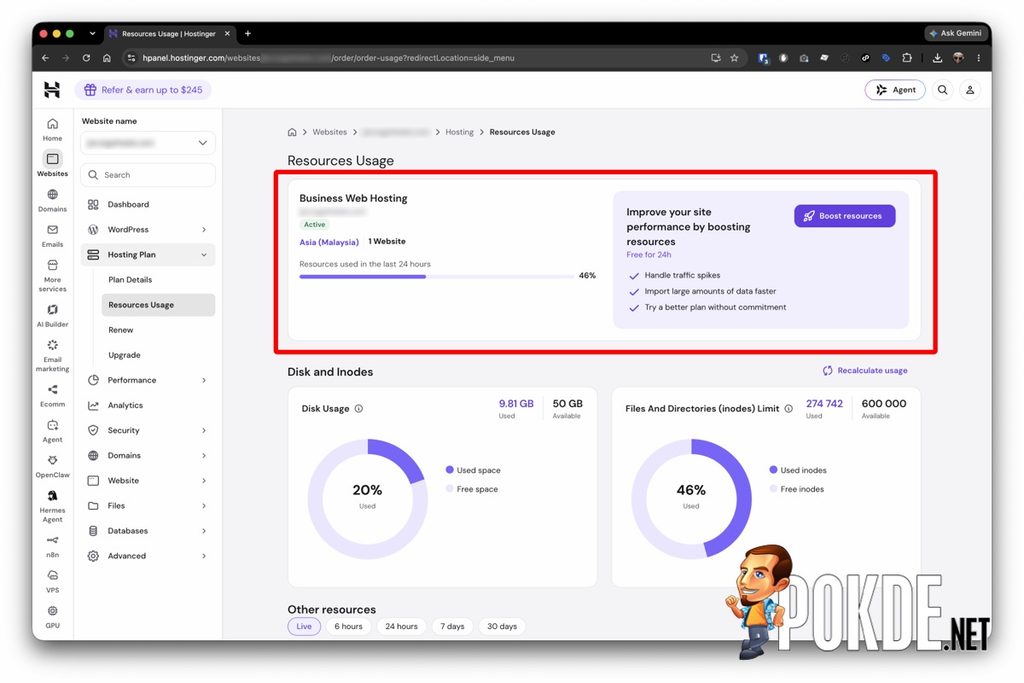The height and width of the screenshot is (683, 1024).
Task: Select the 6 hours range
Action: (348, 626)
